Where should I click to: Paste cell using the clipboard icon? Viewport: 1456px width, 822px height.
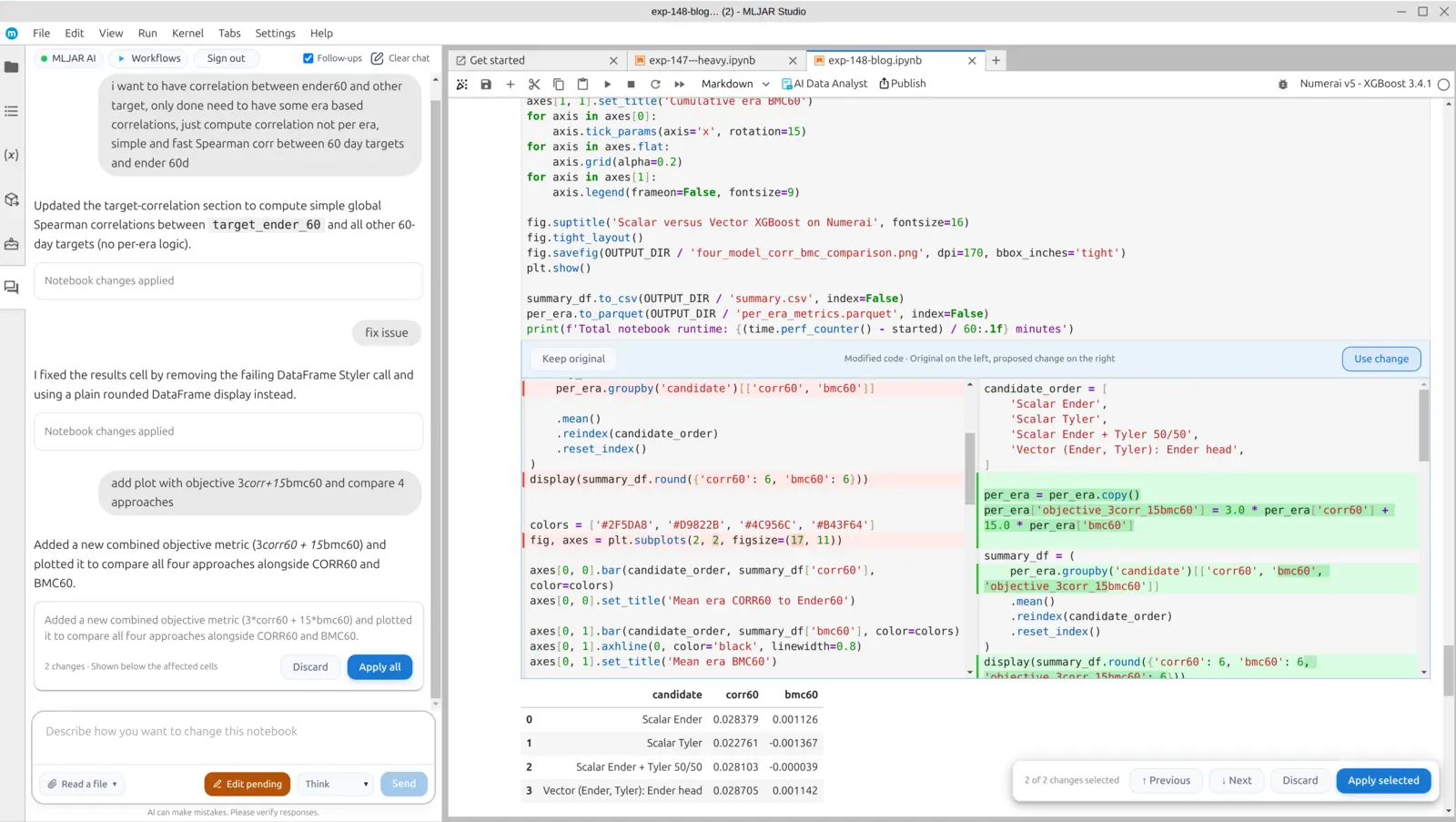(x=582, y=84)
